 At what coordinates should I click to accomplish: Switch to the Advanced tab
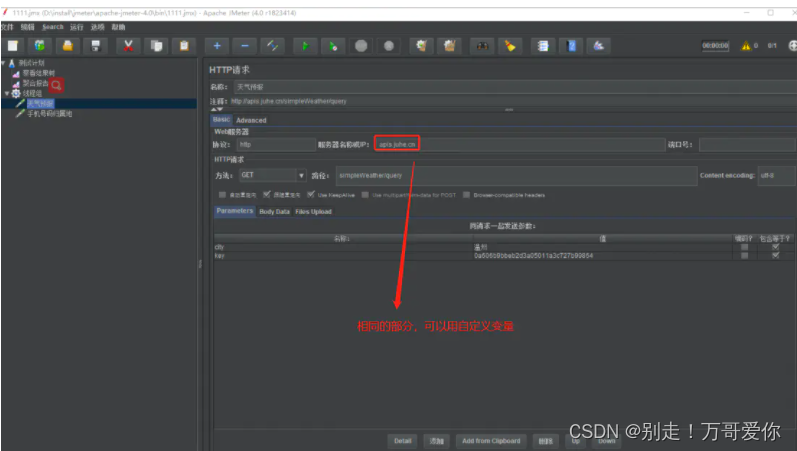251,121
